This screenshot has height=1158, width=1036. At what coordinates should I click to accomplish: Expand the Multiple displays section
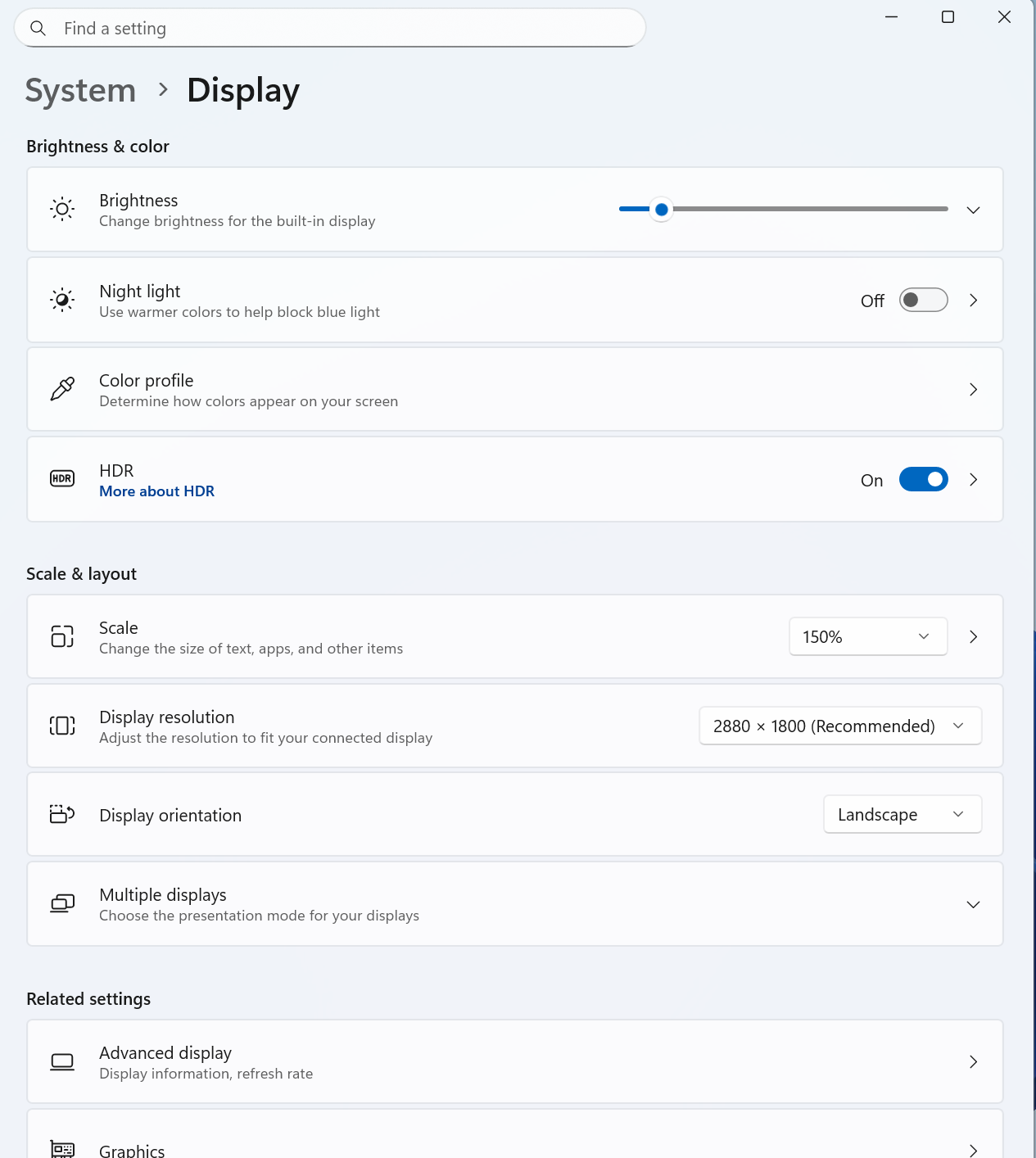click(x=973, y=904)
